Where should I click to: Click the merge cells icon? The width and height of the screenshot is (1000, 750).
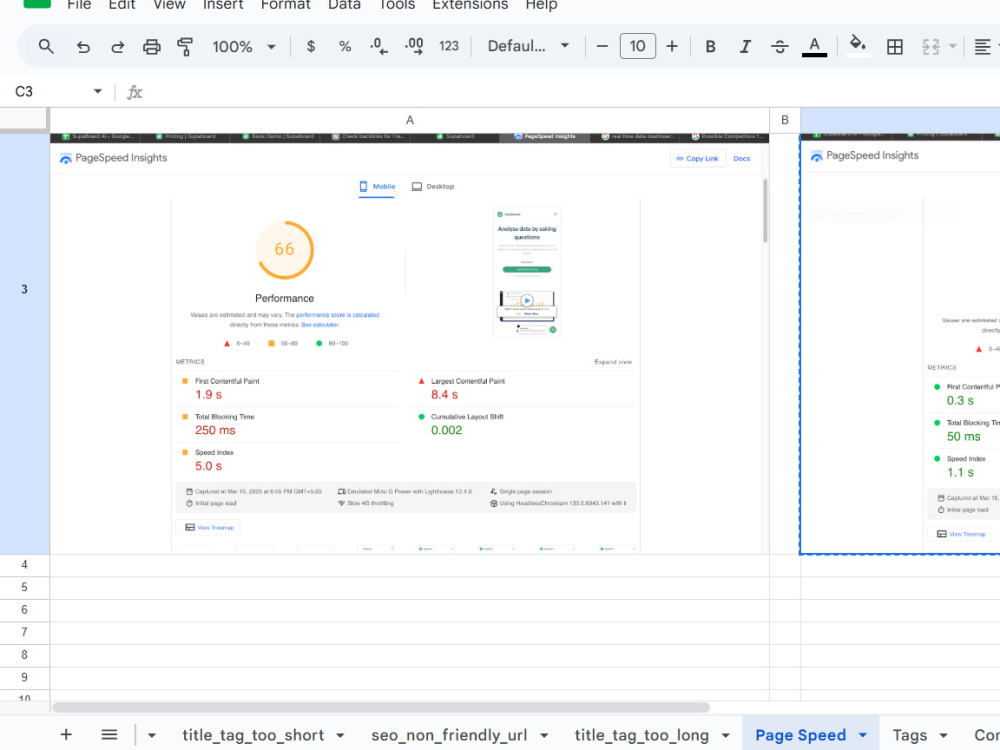point(930,47)
